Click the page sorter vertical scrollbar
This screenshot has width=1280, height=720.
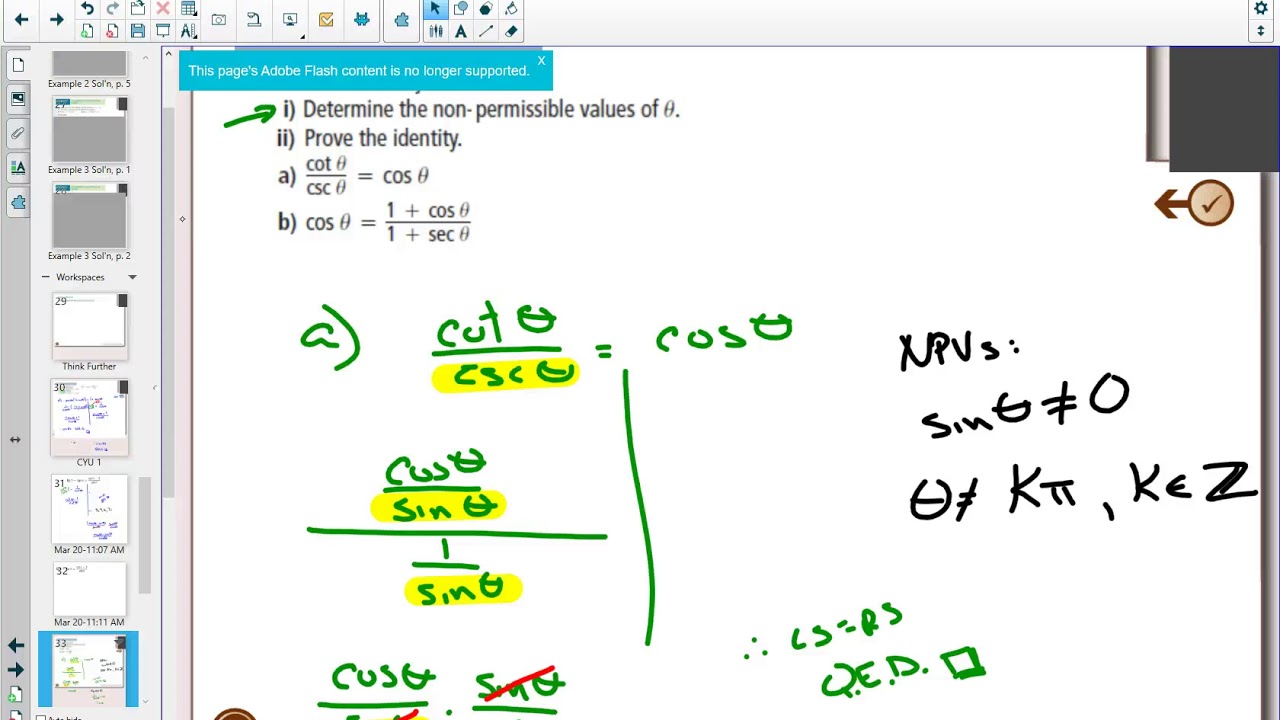pyautogui.click(x=145, y=535)
